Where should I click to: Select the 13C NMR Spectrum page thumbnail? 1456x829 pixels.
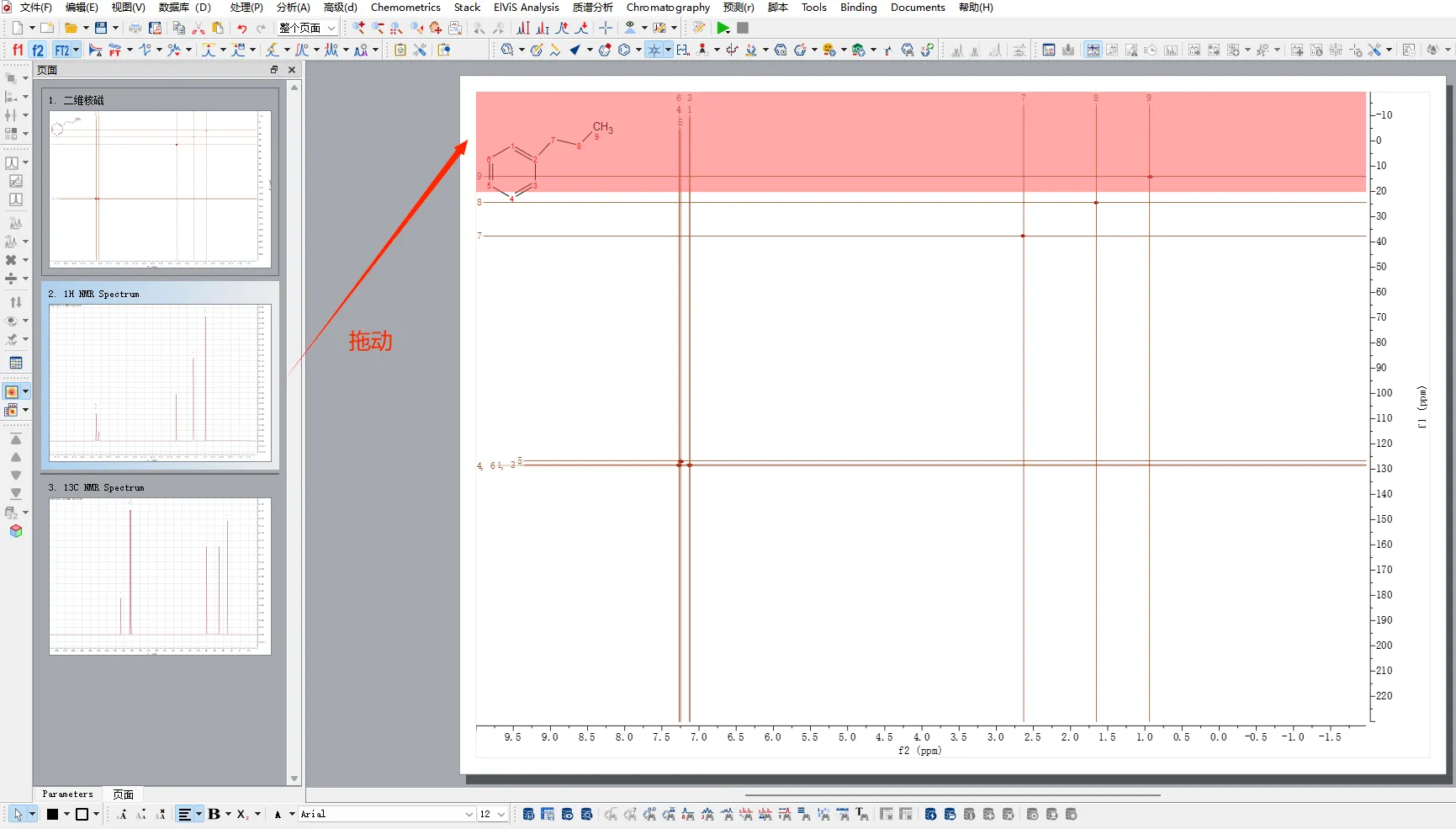160,576
